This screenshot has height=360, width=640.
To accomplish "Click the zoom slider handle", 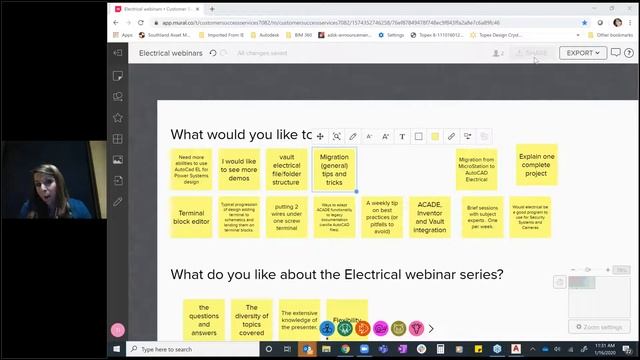I will pyautogui.click(x=588, y=270).
